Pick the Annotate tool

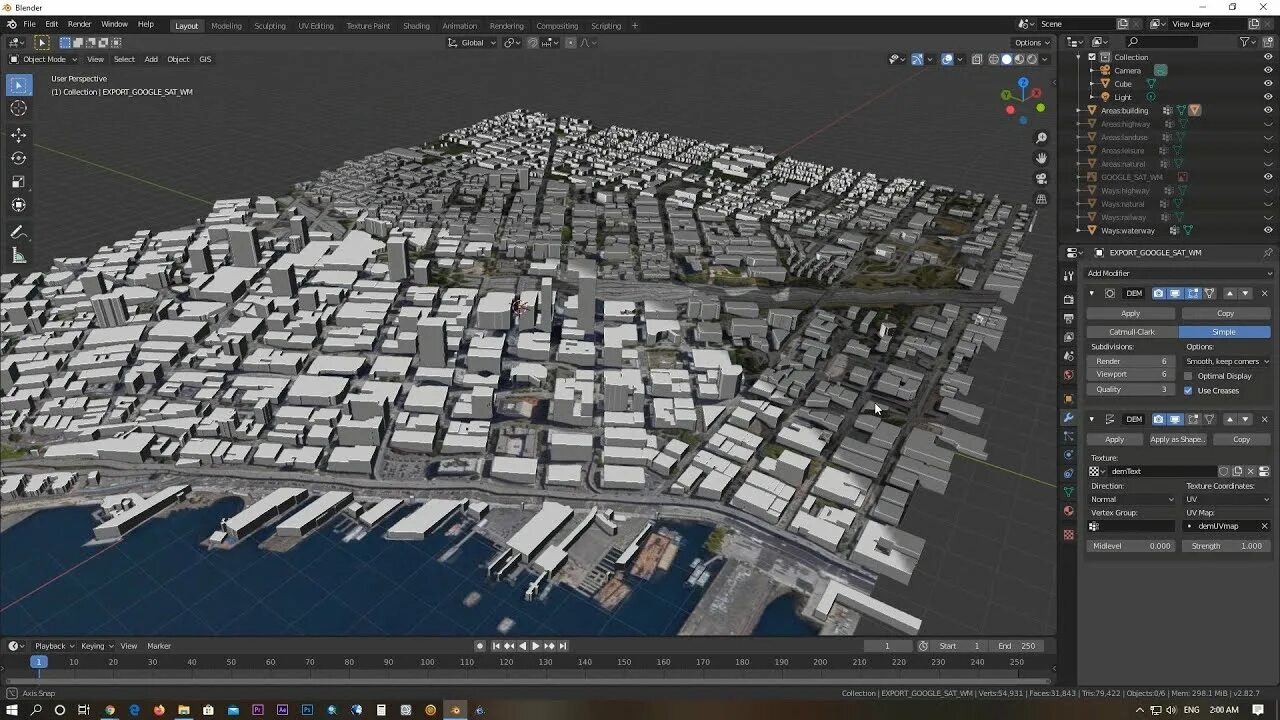(x=18, y=232)
